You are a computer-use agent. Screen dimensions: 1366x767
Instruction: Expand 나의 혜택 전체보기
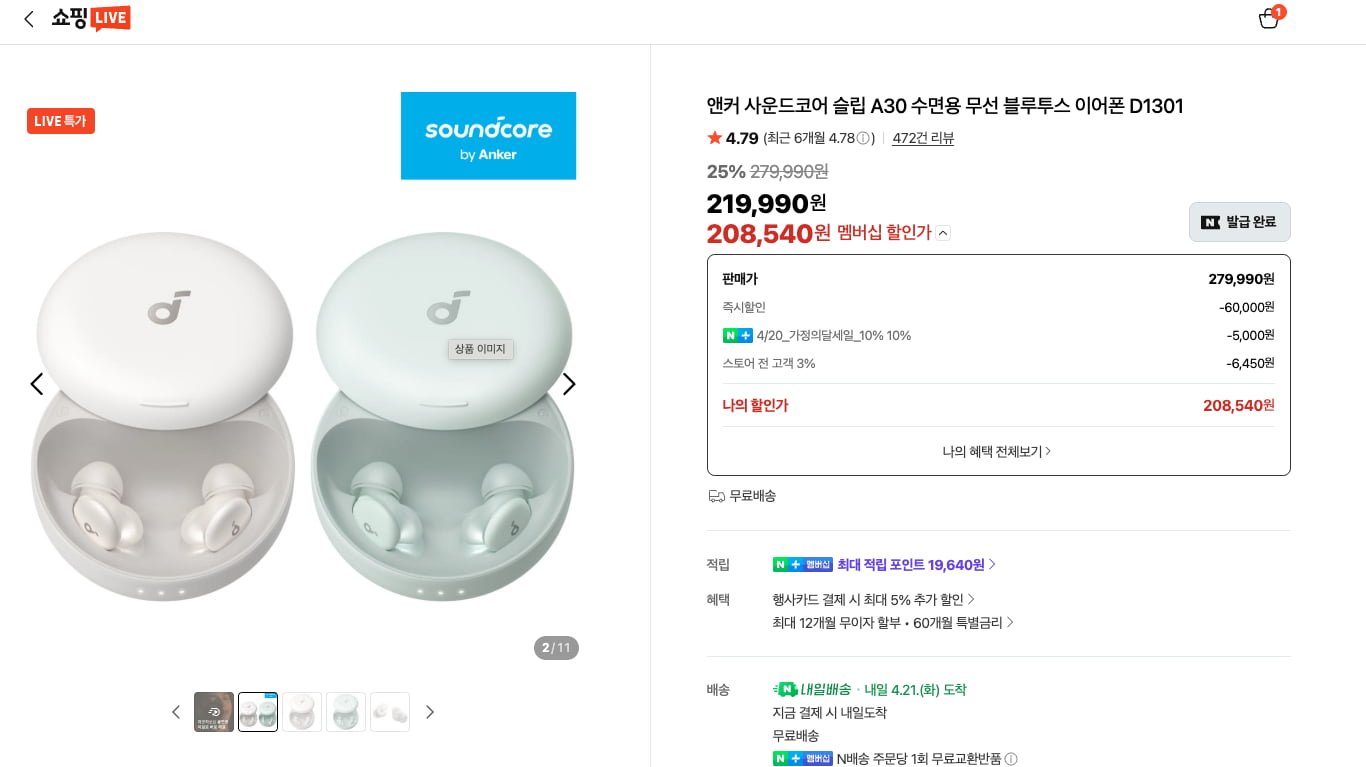997,451
